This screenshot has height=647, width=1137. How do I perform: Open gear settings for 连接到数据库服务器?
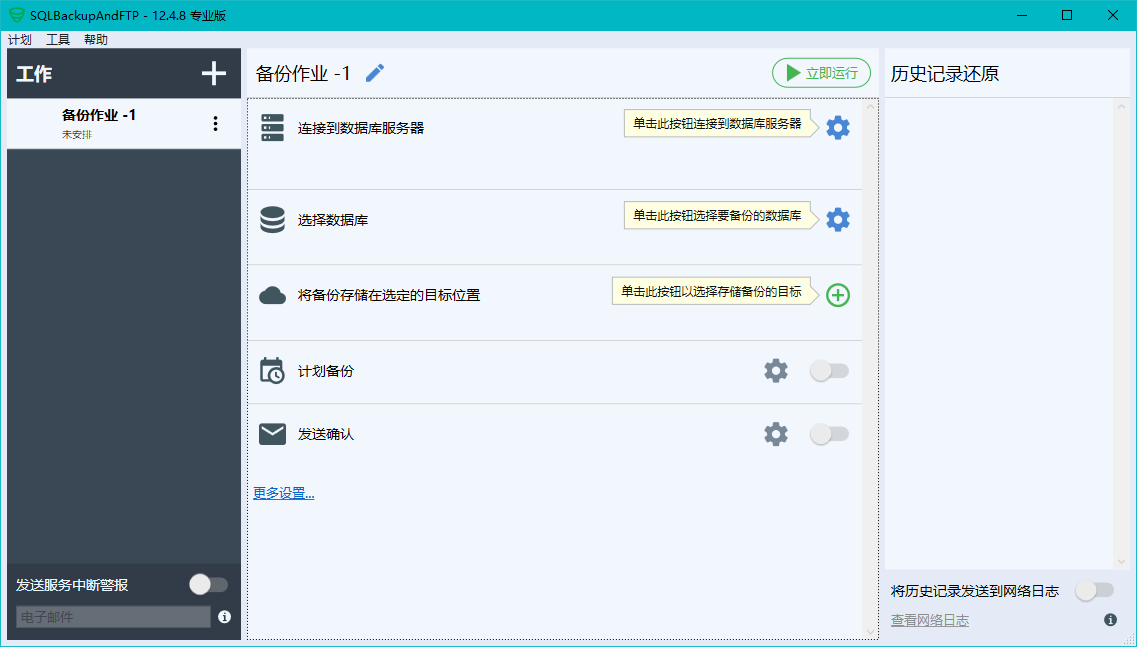[x=838, y=128]
